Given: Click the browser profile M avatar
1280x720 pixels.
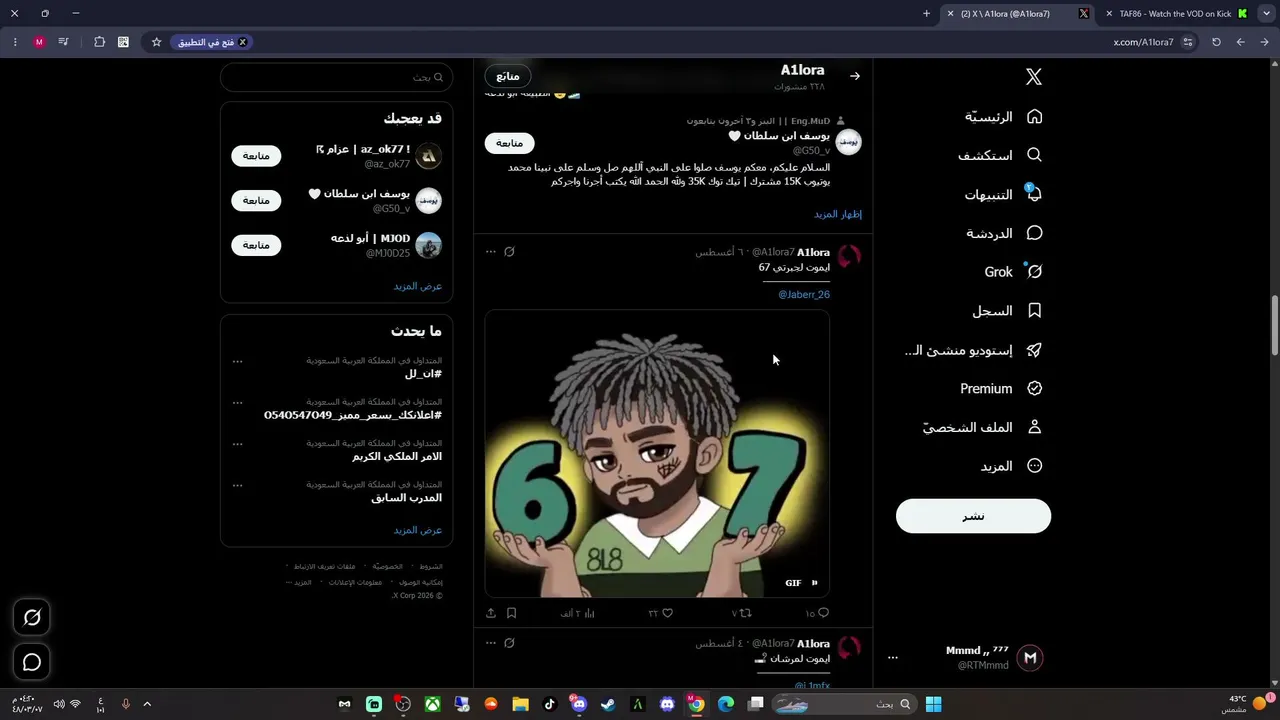Looking at the screenshot, I should click(39, 42).
